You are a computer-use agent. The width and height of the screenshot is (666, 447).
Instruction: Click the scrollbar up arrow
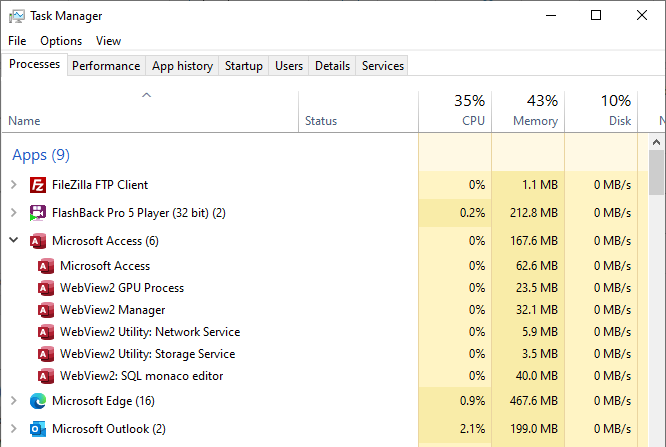pyautogui.click(x=656, y=142)
